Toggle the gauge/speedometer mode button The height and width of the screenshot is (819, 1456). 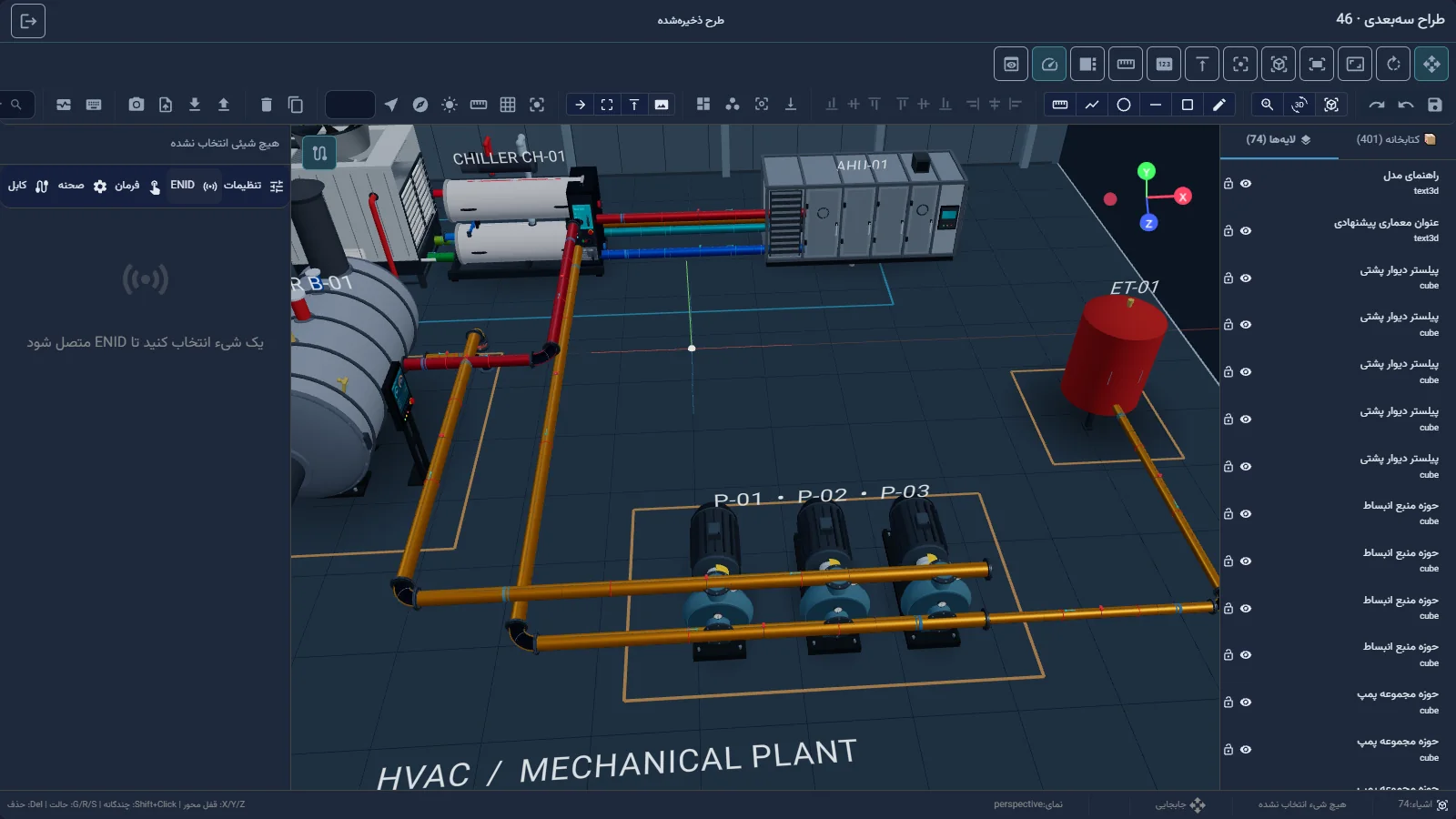(1049, 64)
